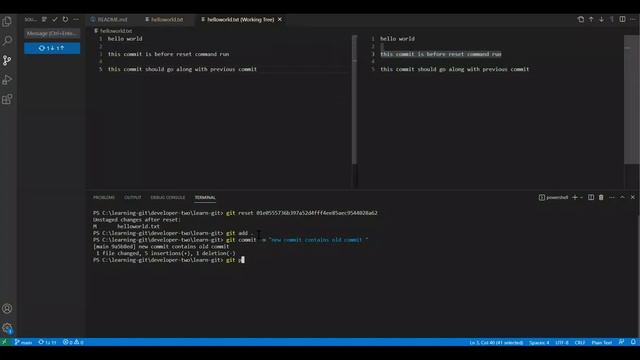Open Source Control more actions ellipsis
Screen dimensions: 640x360
76,19
